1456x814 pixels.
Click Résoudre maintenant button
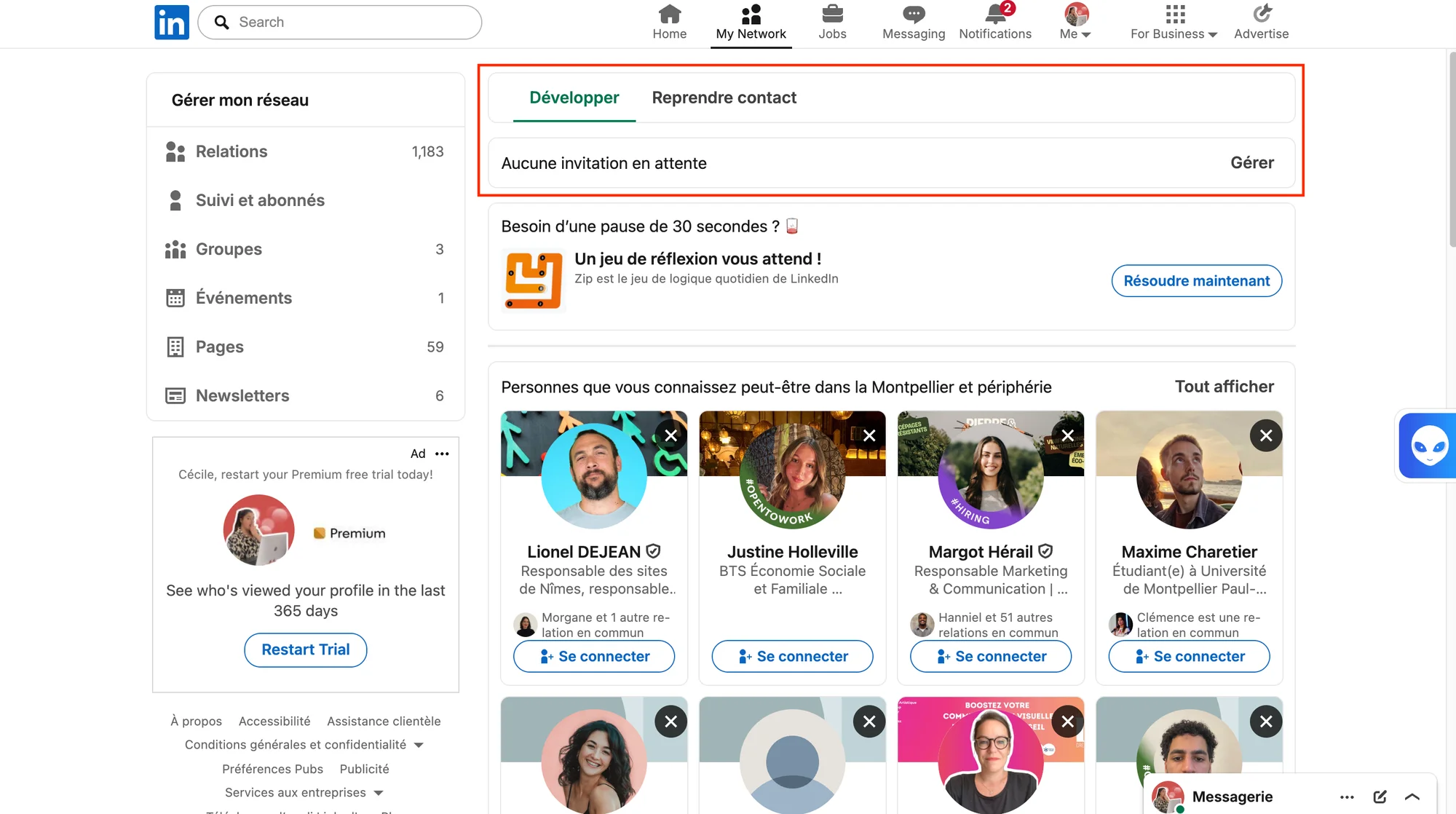click(x=1196, y=281)
